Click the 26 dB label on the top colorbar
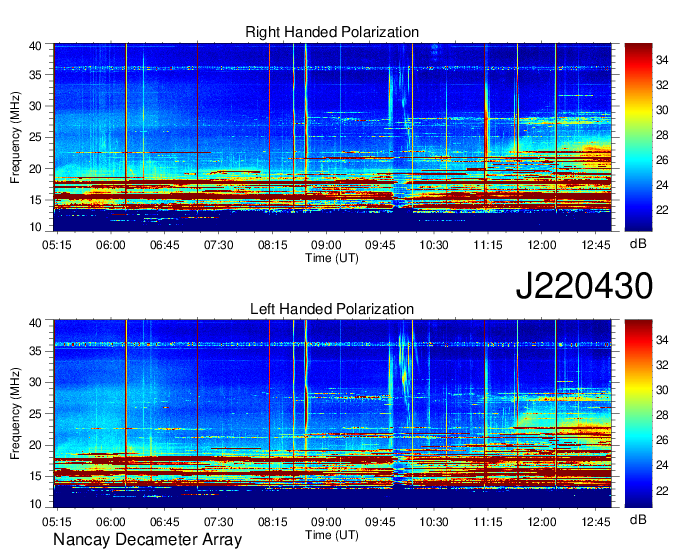The image size is (680, 552). [662, 160]
